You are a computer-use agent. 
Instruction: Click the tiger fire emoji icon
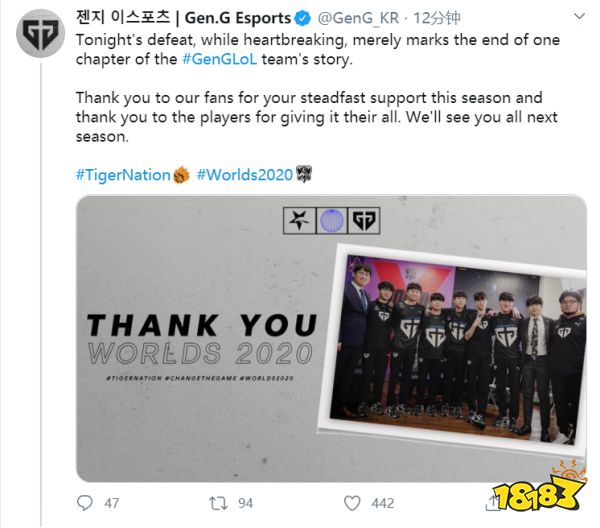click(181, 175)
